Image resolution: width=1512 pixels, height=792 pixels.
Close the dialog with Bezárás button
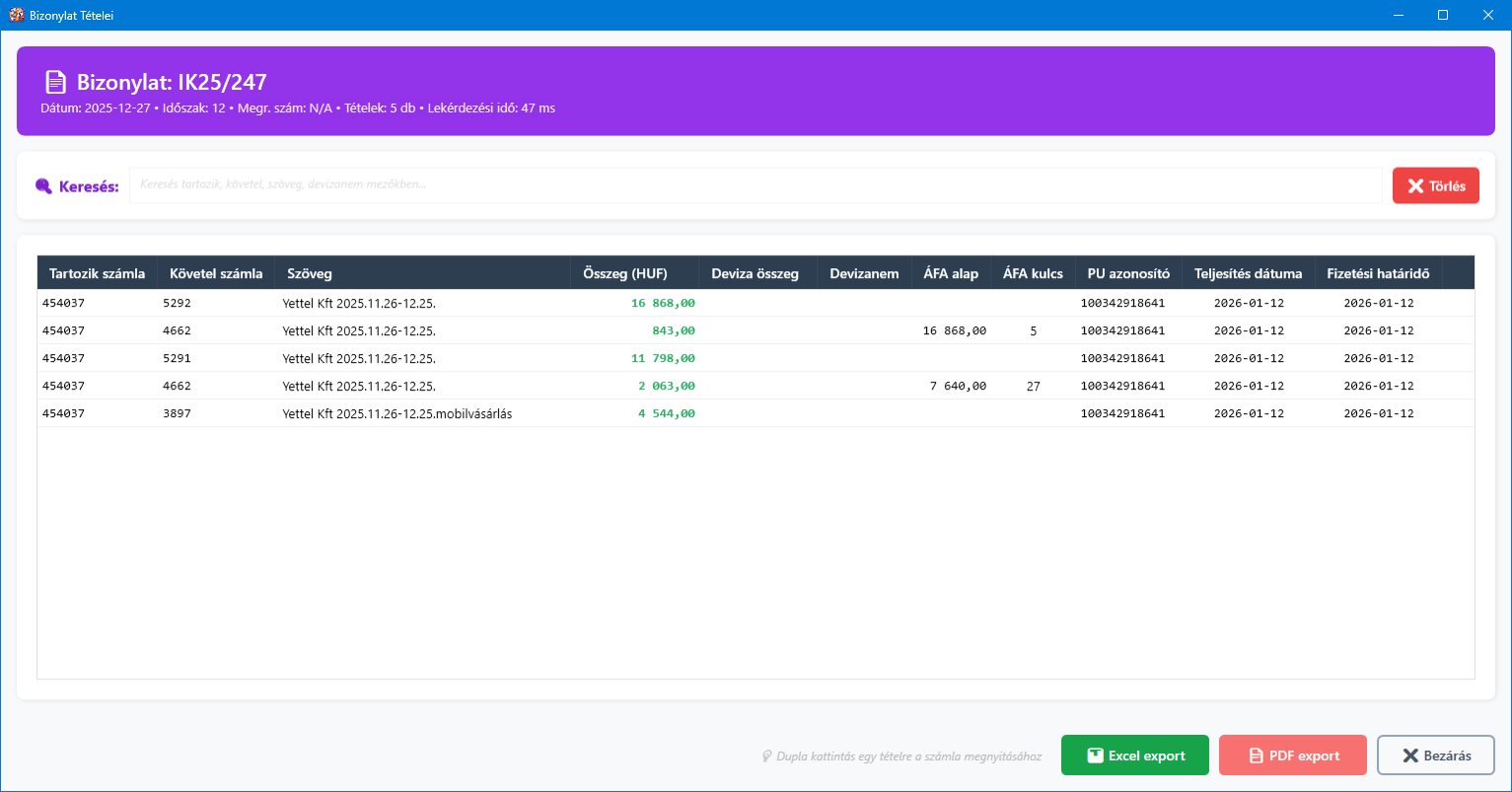click(x=1435, y=756)
